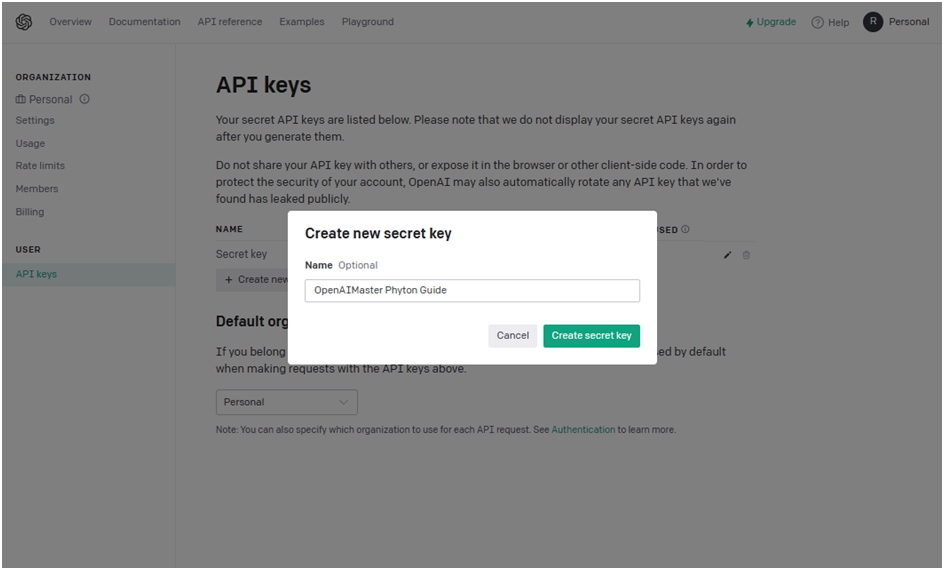The image size is (944, 570).
Task: Open the Documentation tab
Action: (144, 22)
